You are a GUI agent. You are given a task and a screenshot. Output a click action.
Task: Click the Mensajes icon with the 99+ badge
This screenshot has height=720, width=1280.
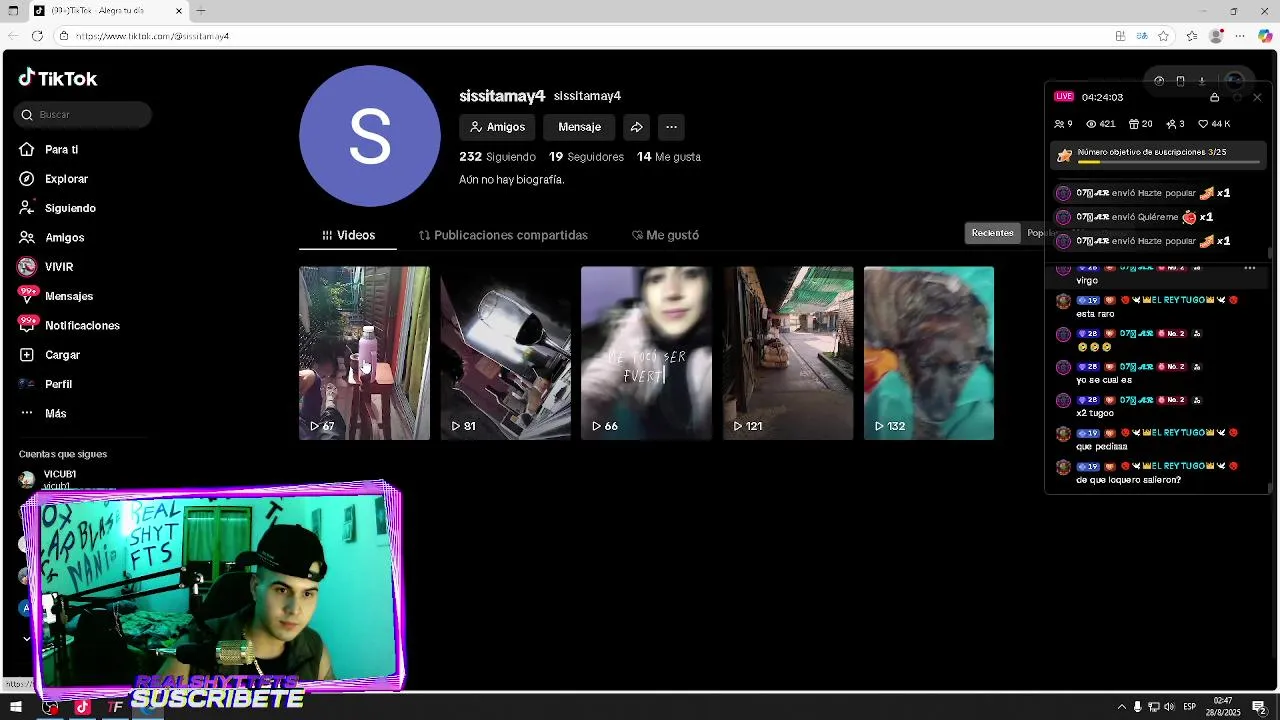[x=27, y=295]
